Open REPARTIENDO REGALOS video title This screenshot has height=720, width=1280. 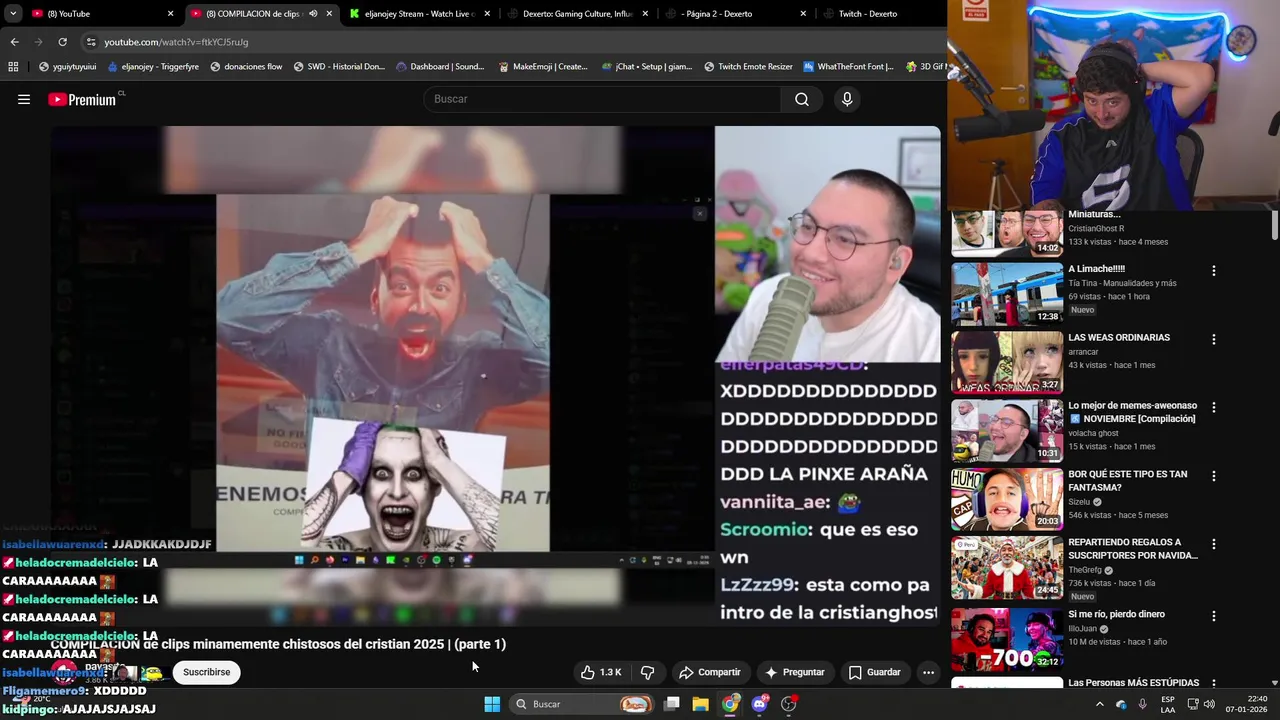[x=1133, y=549]
